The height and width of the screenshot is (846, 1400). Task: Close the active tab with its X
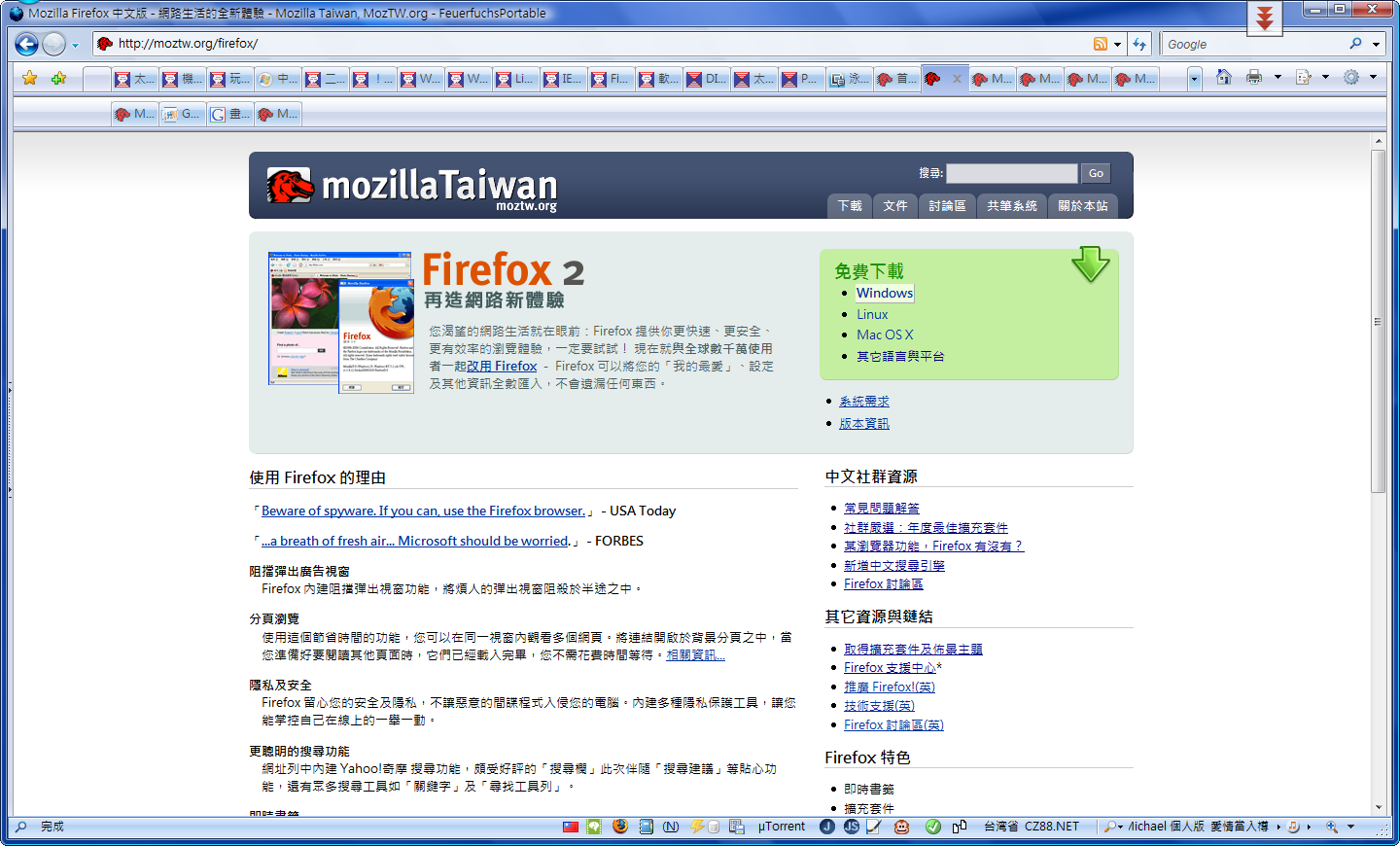pos(957,79)
